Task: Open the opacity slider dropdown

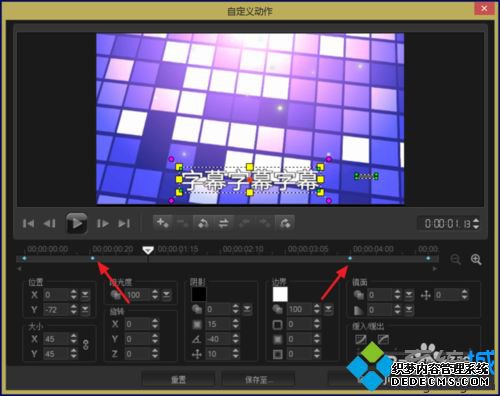Action: point(166,295)
